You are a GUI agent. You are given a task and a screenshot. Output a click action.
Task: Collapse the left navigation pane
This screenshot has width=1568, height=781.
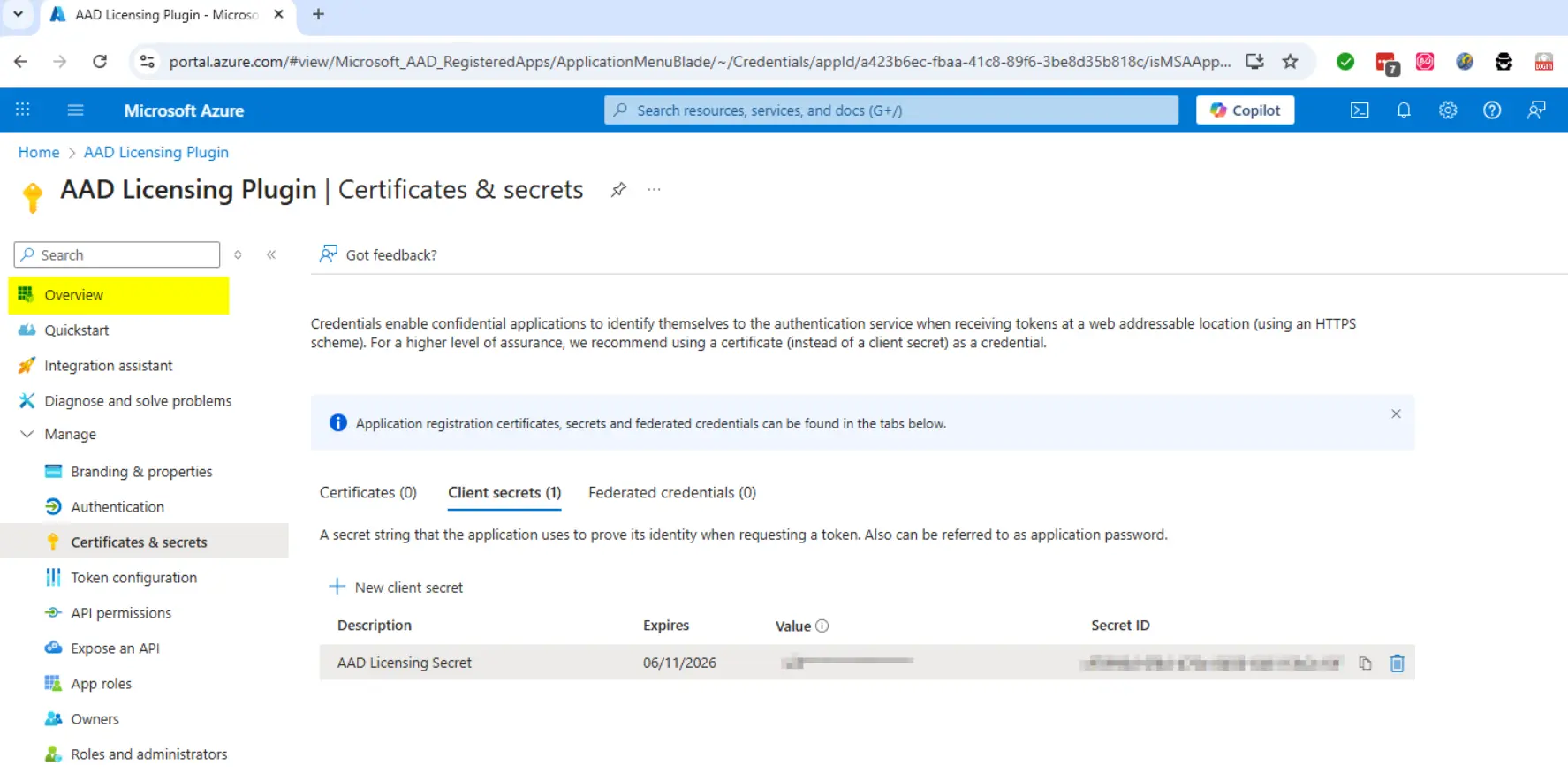point(271,255)
